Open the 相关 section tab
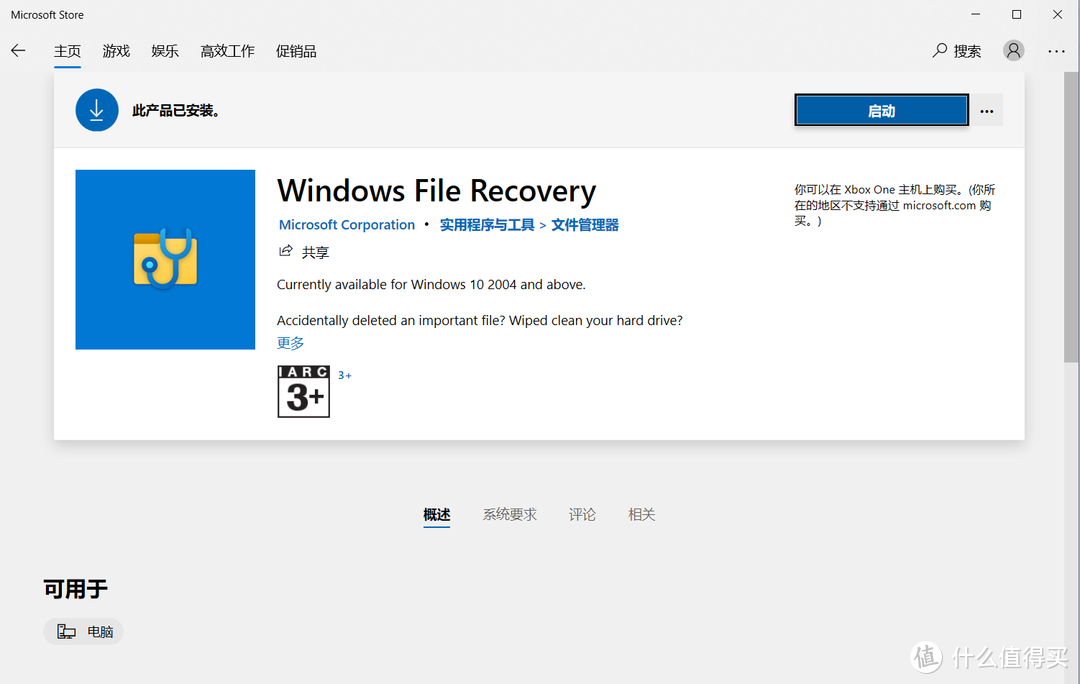 (641, 515)
